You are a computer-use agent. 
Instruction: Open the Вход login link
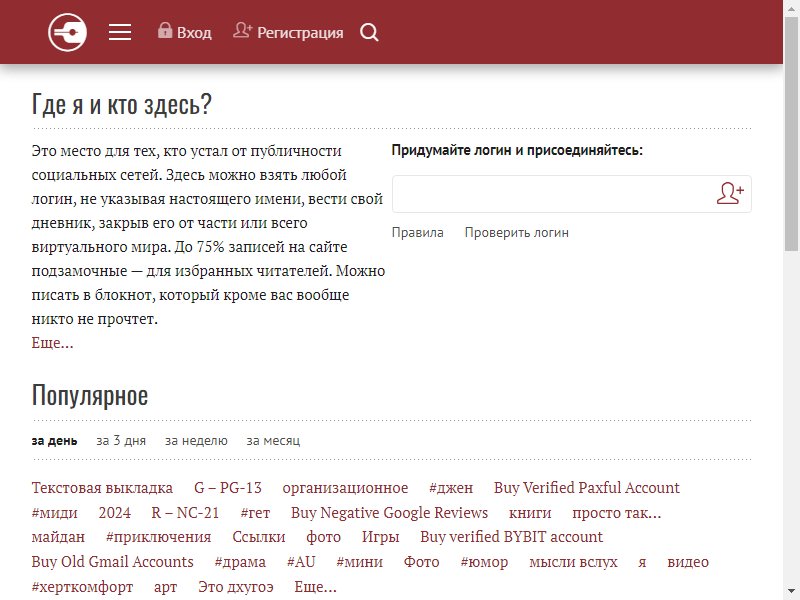tap(194, 33)
